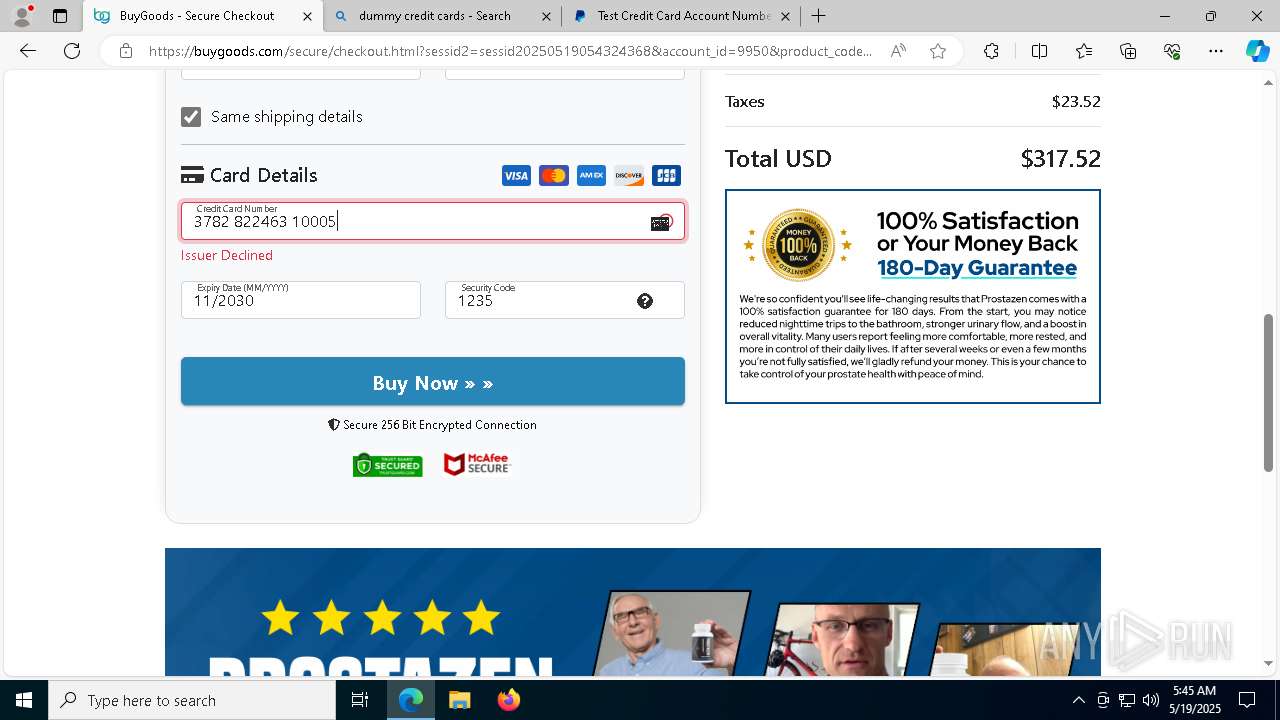View site information lock icon

pyautogui.click(x=126, y=51)
